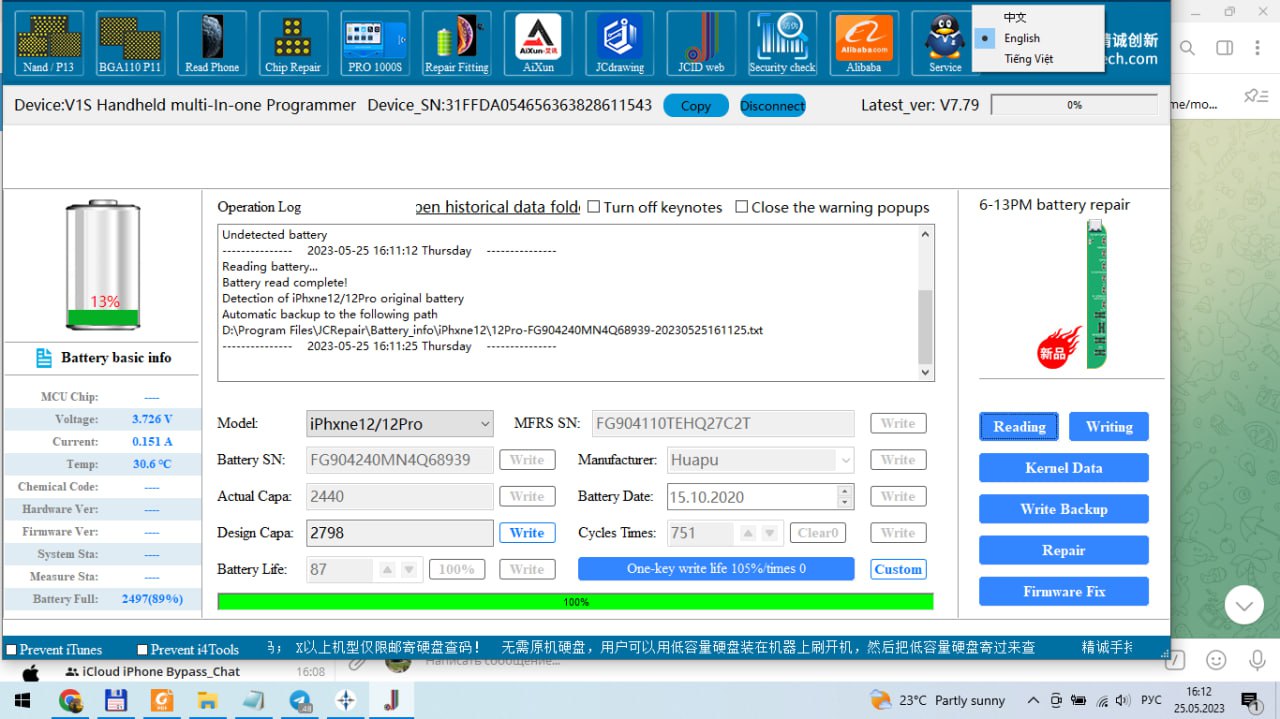This screenshot has width=1280, height=719.
Task: Click the volume icon in system tray
Action: tap(1123, 700)
